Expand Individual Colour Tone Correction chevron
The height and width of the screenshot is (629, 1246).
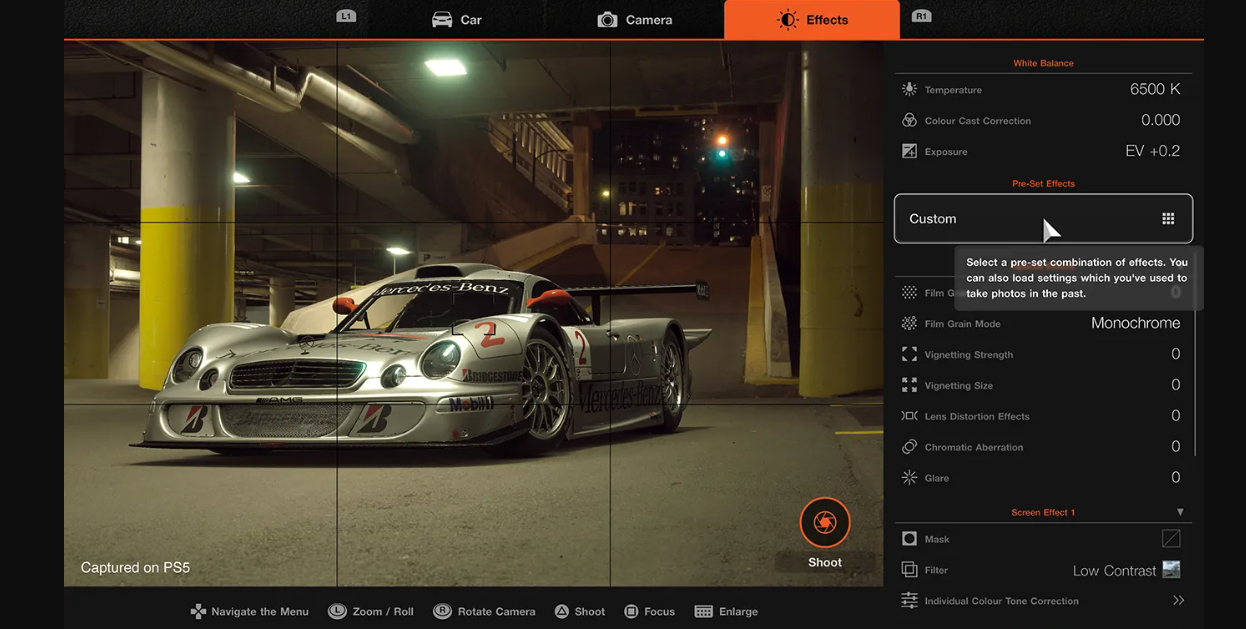click(x=1178, y=601)
